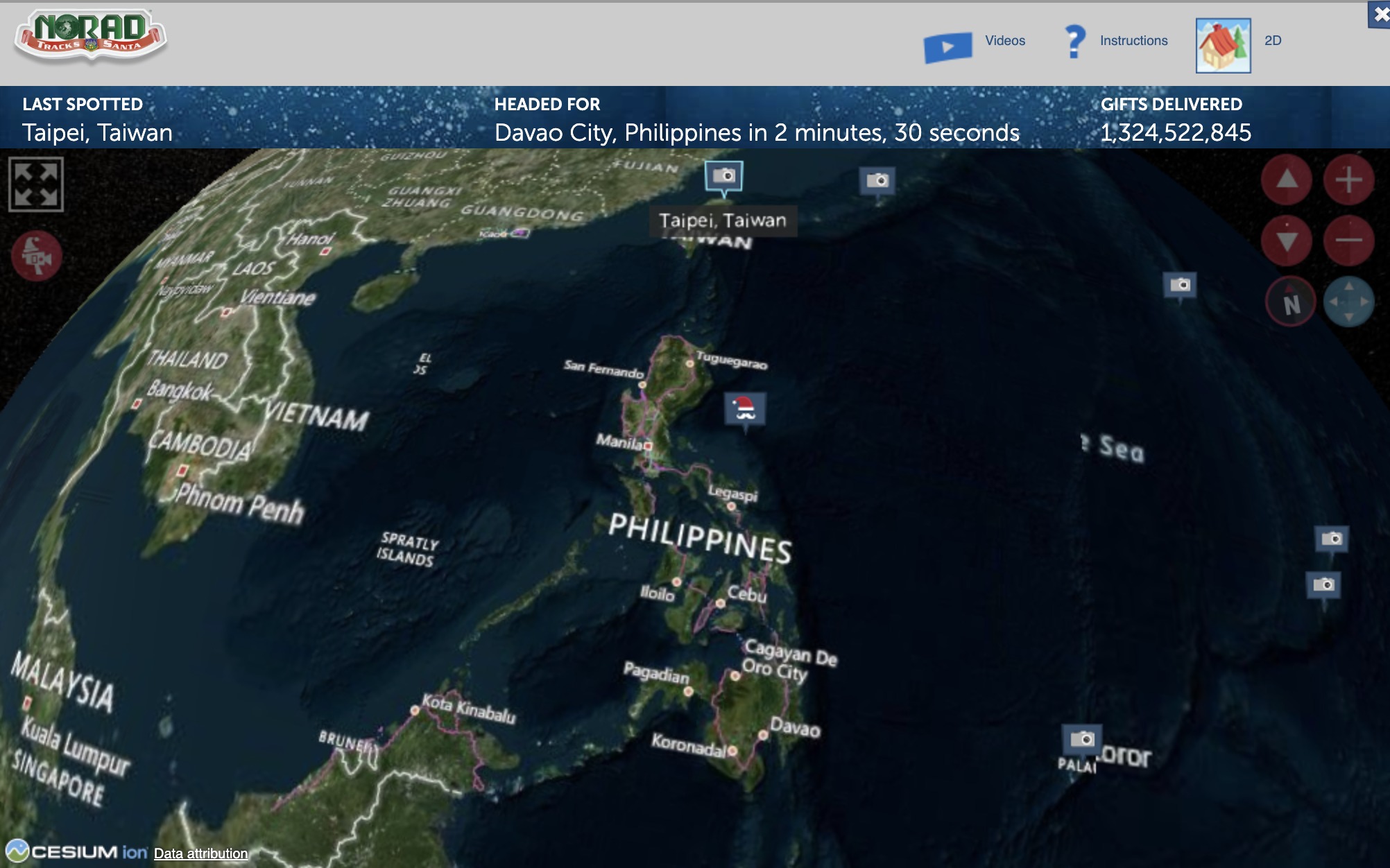Image resolution: width=1390 pixels, height=868 pixels.
Task: Click the Gifts Delivered count 1,324,522,845
Action: (1176, 132)
